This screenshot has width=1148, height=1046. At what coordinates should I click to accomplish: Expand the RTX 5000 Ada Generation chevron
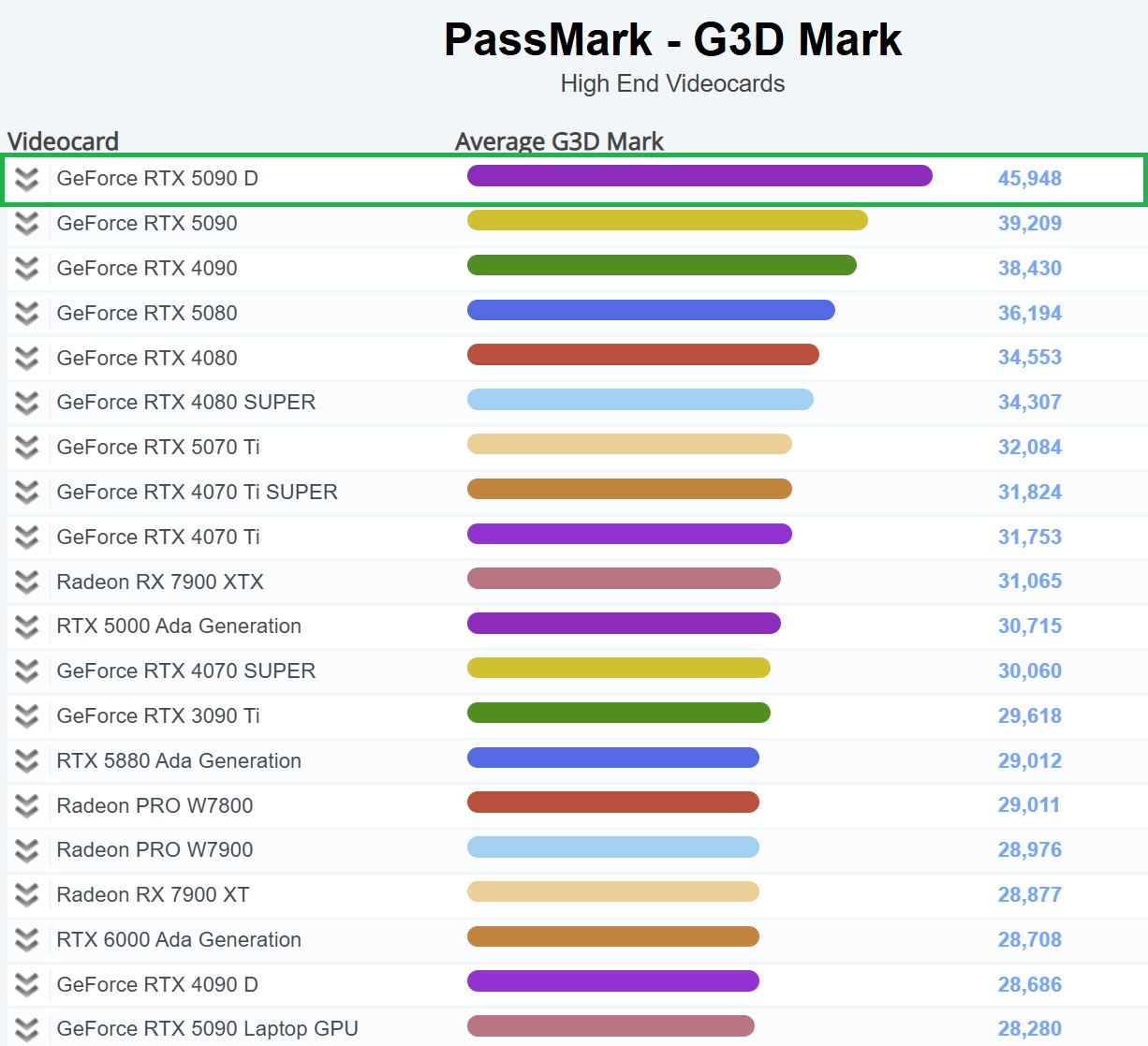click(x=26, y=626)
